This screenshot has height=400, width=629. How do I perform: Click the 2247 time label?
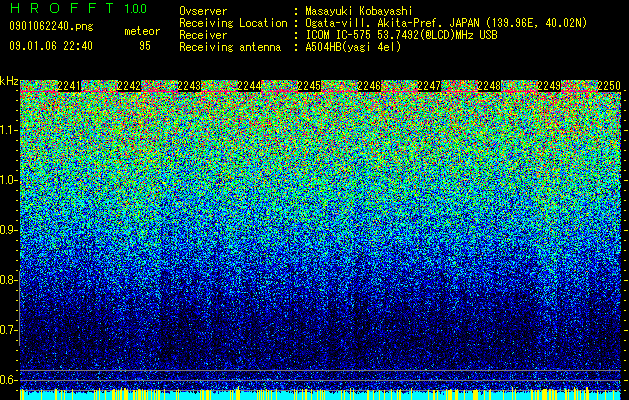click(429, 86)
